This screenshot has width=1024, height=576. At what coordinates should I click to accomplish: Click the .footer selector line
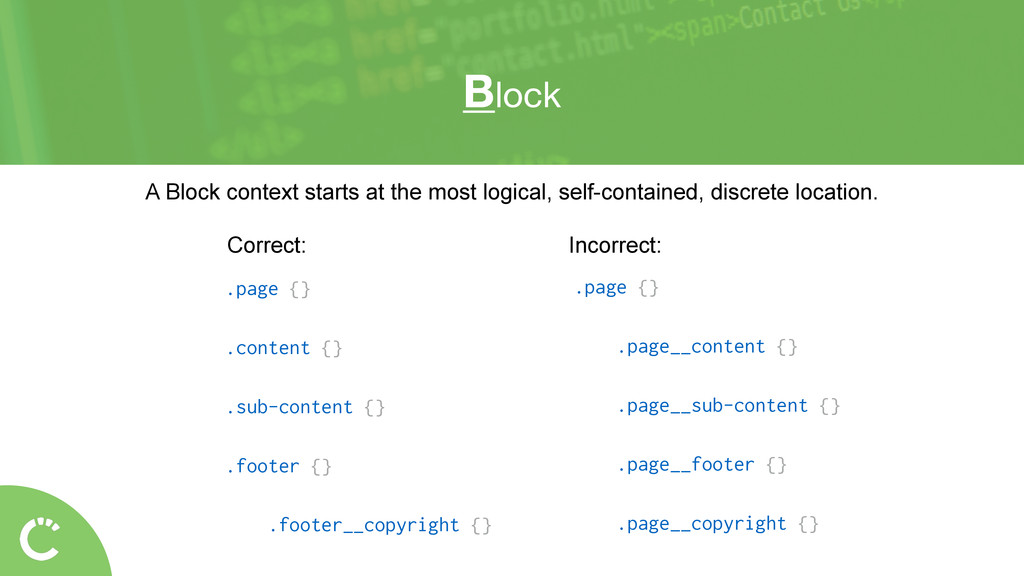pos(262,466)
